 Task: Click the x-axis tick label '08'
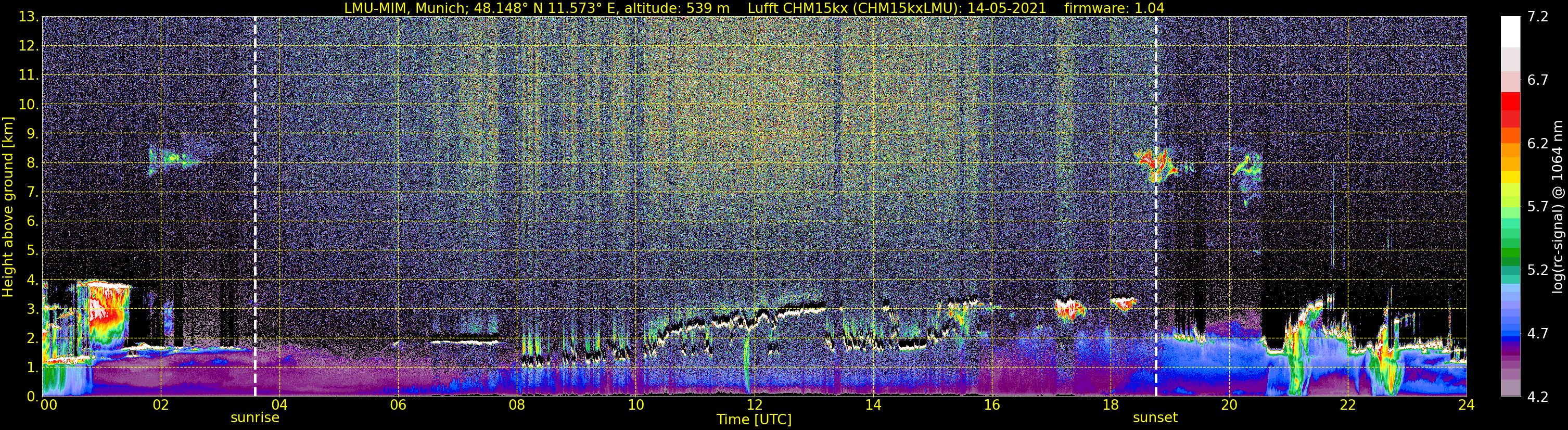(x=517, y=405)
